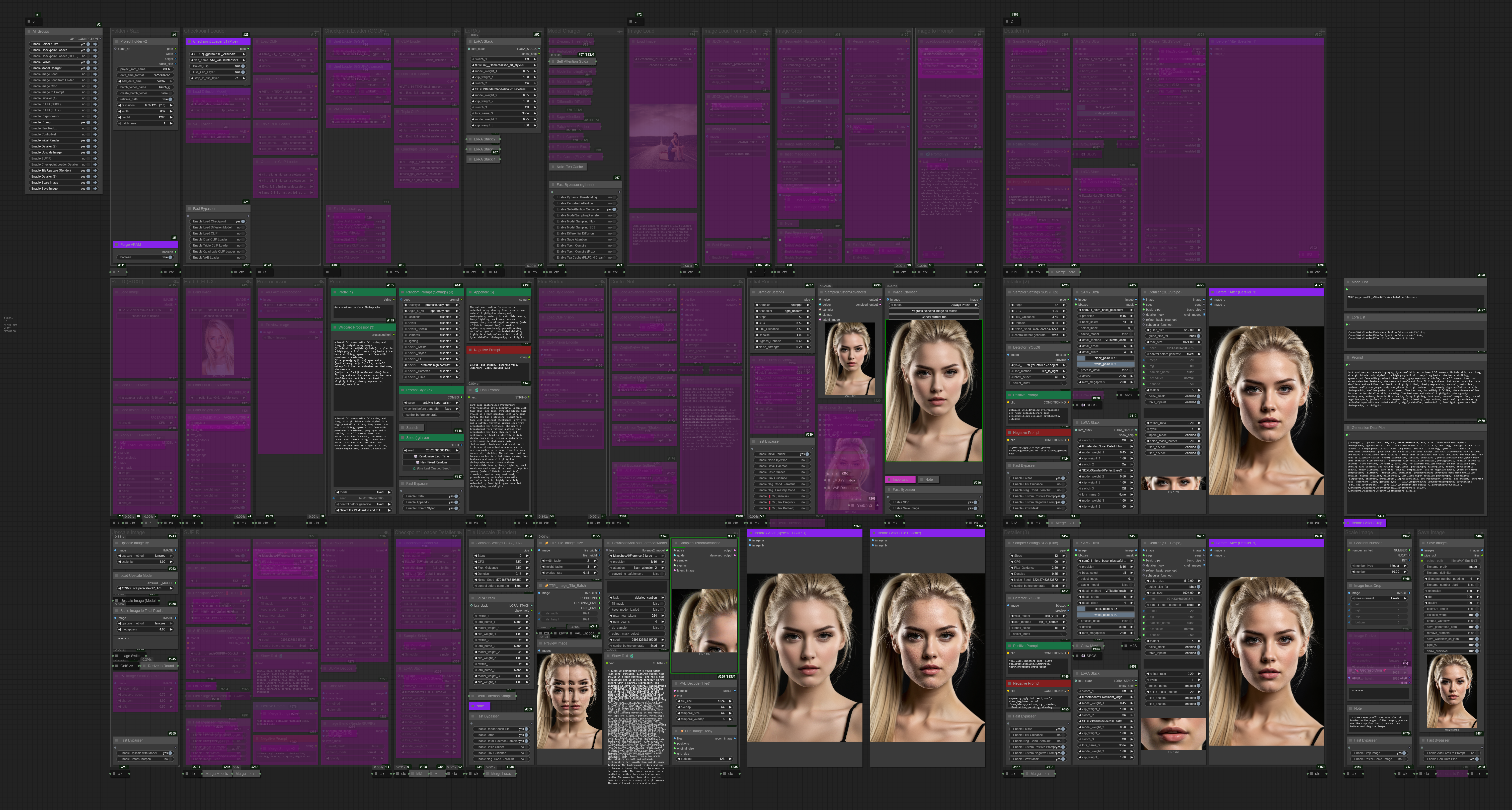Jump to group via Enable SUPIR arrow icon

pos(95,158)
